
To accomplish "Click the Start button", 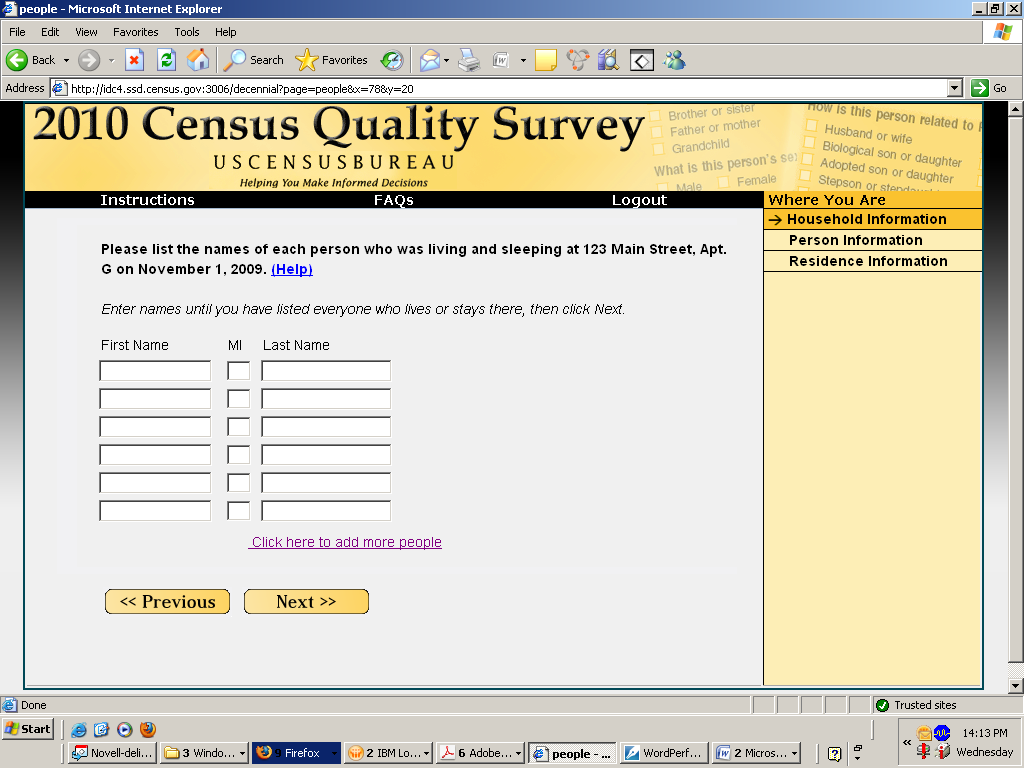I will click(x=27, y=729).
